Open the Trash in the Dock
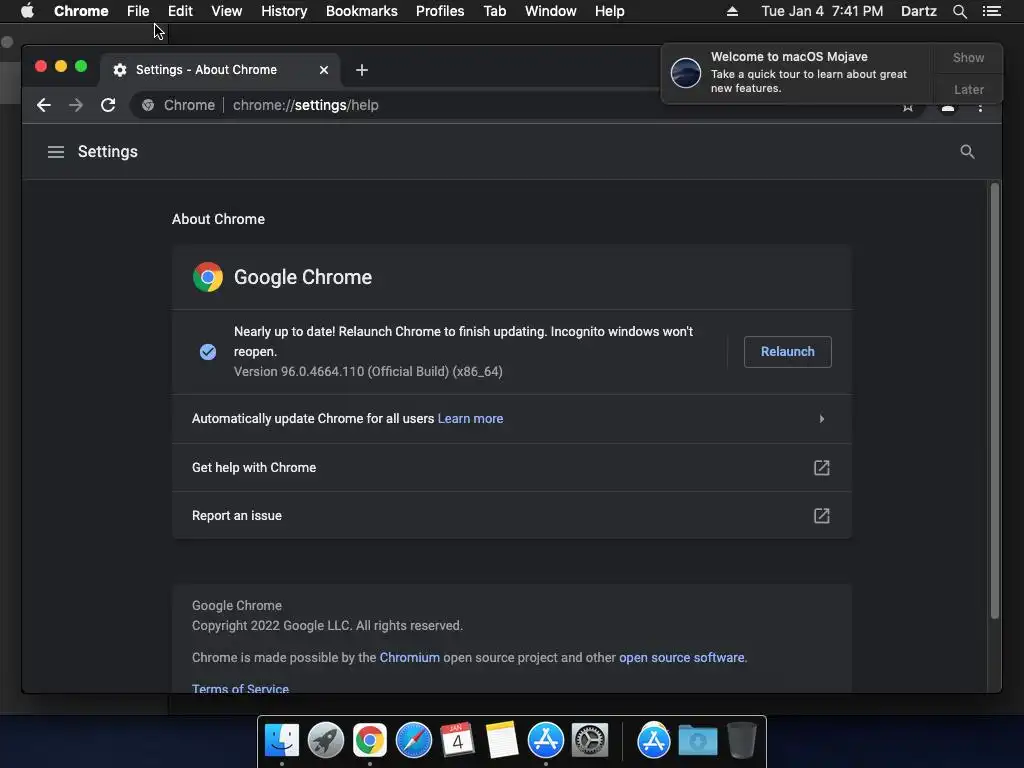The height and width of the screenshot is (768, 1024). 742,740
